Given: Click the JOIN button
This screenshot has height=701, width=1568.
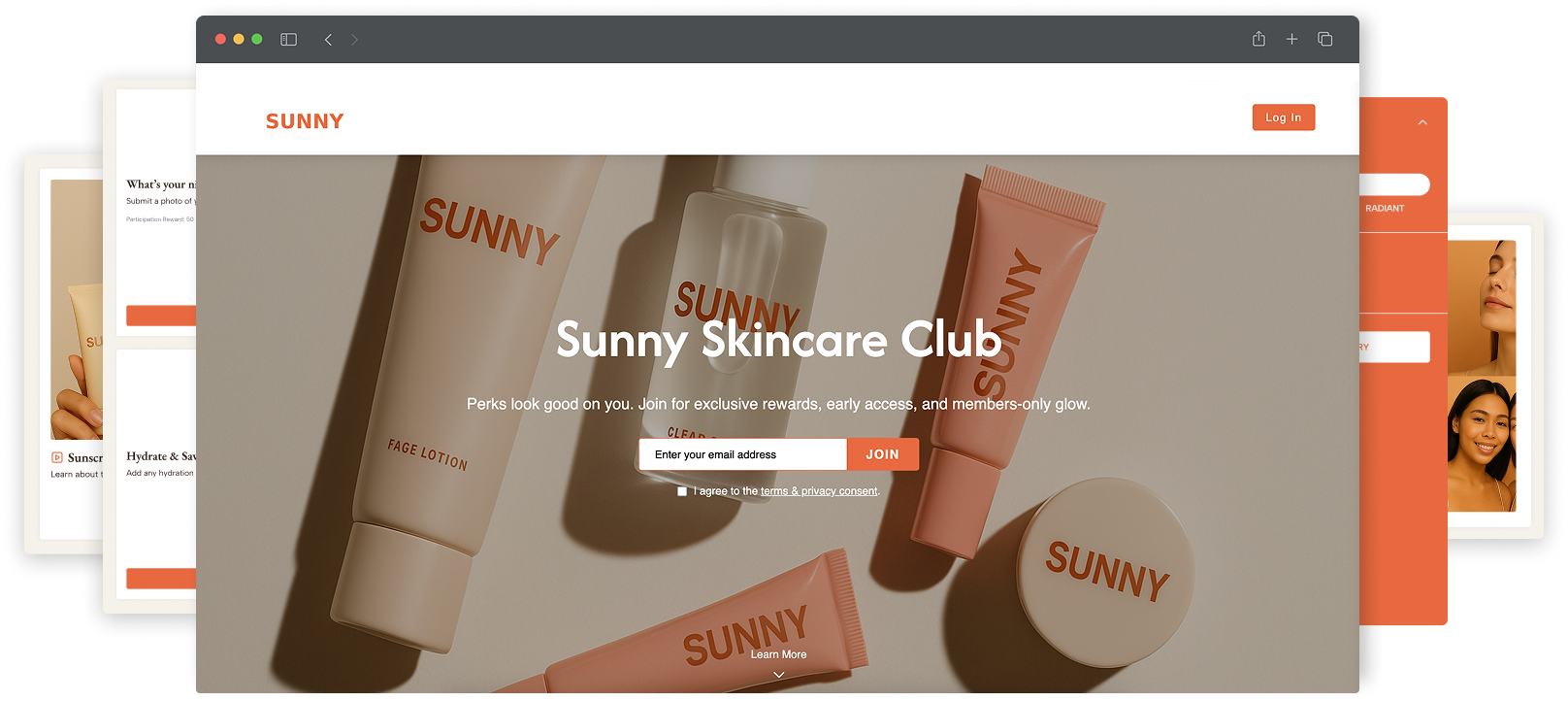Looking at the screenshot, I should point(883,454).
